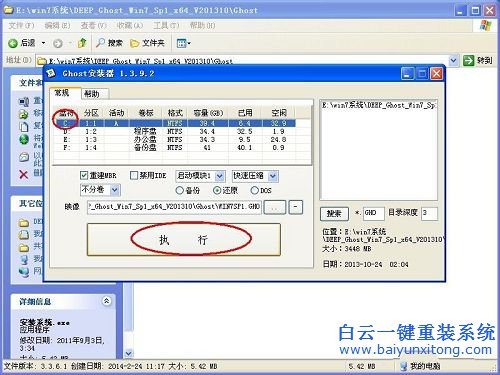Open the 查看 menu
Image resolution: width=500 pixels, height=375 pixels.
(94, 25)
